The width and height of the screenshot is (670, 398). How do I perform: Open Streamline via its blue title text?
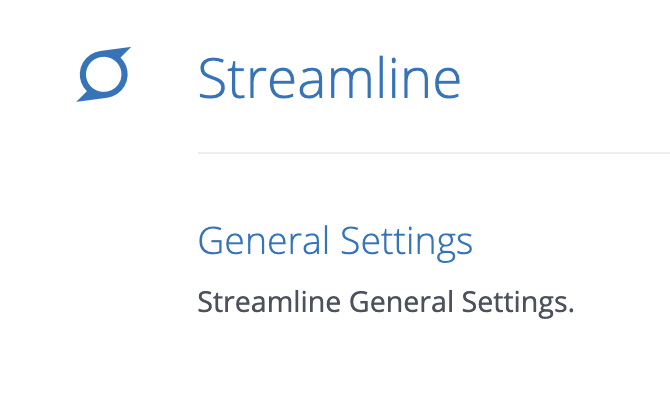coord(329,78)
